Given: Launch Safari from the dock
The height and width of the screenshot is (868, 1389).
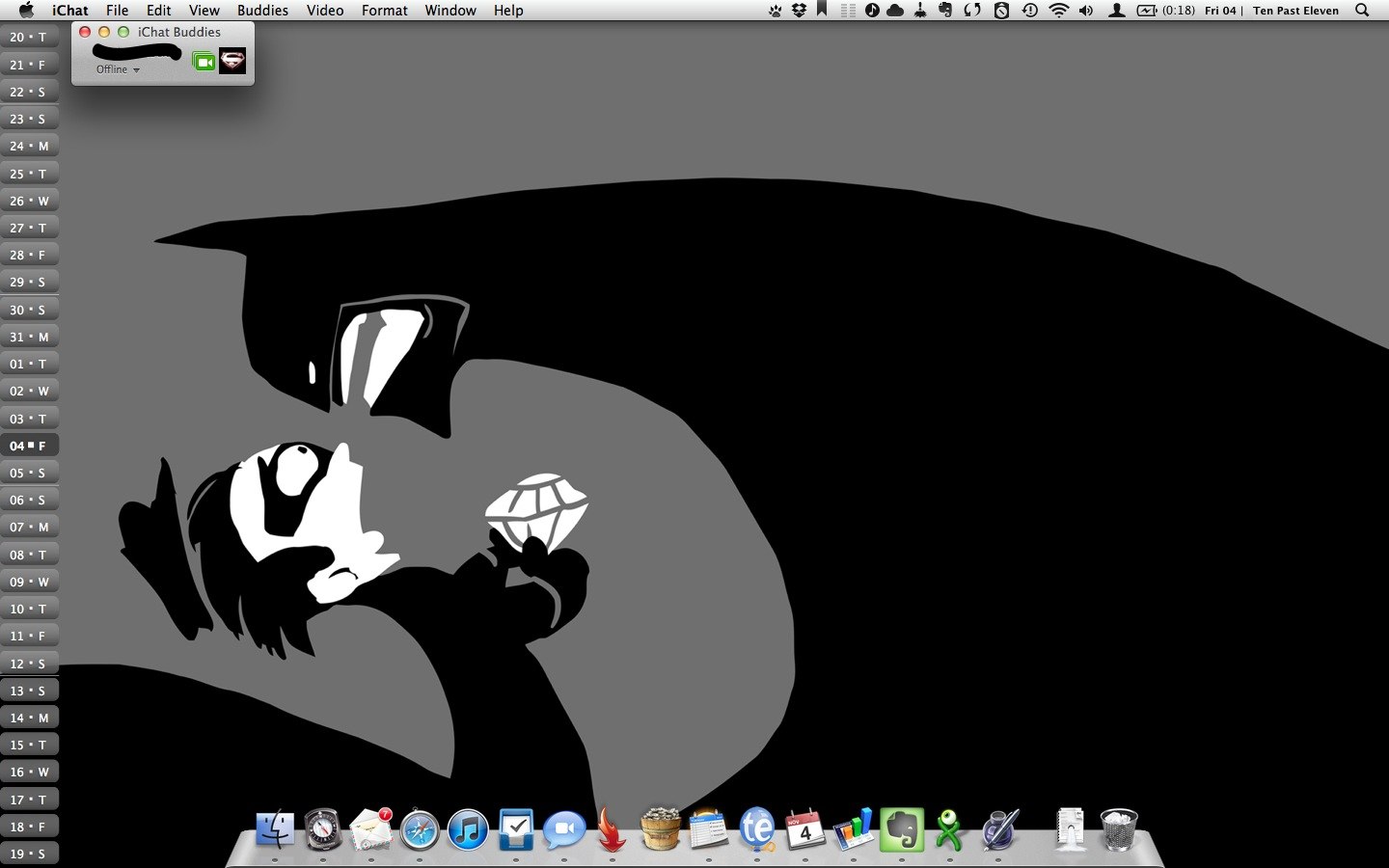Looking at the screenshot, I should click(420, 829).
